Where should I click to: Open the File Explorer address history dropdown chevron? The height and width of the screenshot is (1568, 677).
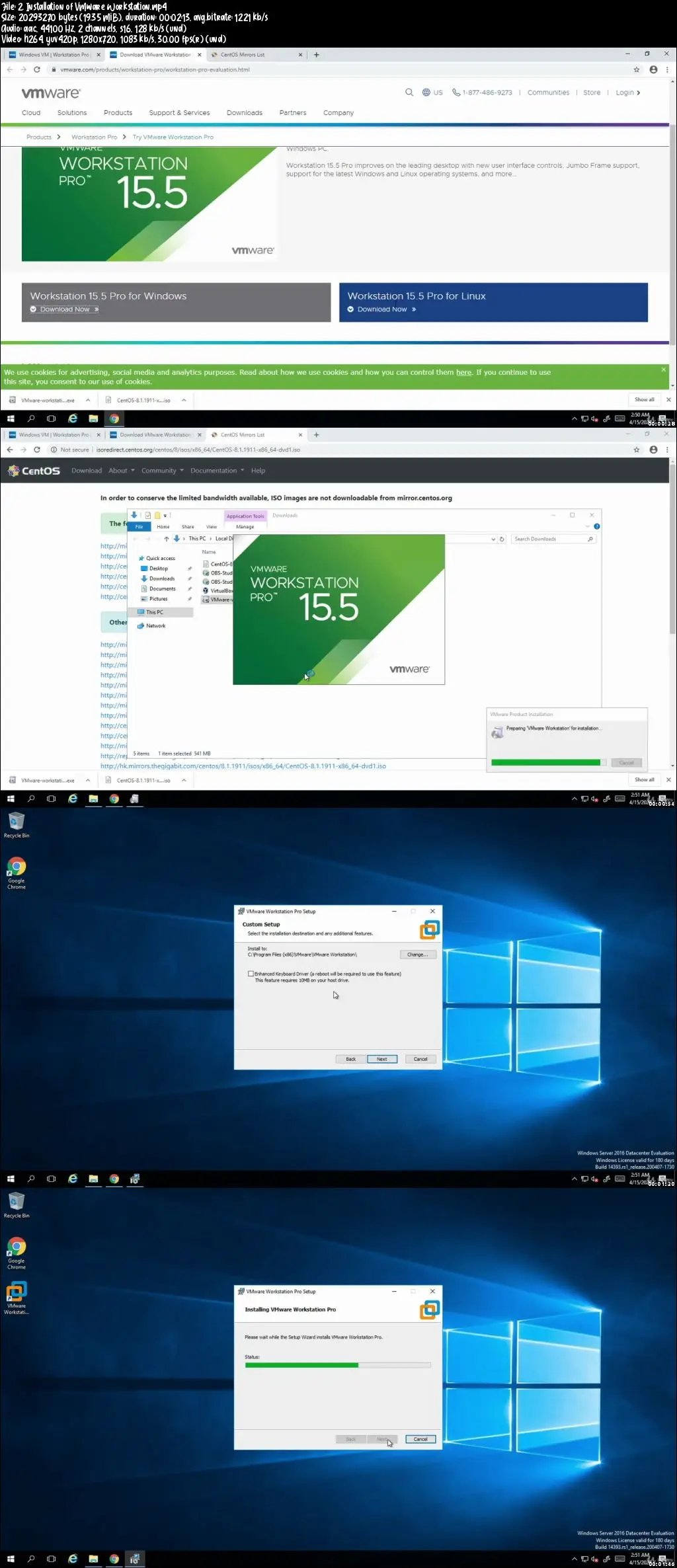coord(493,539)
